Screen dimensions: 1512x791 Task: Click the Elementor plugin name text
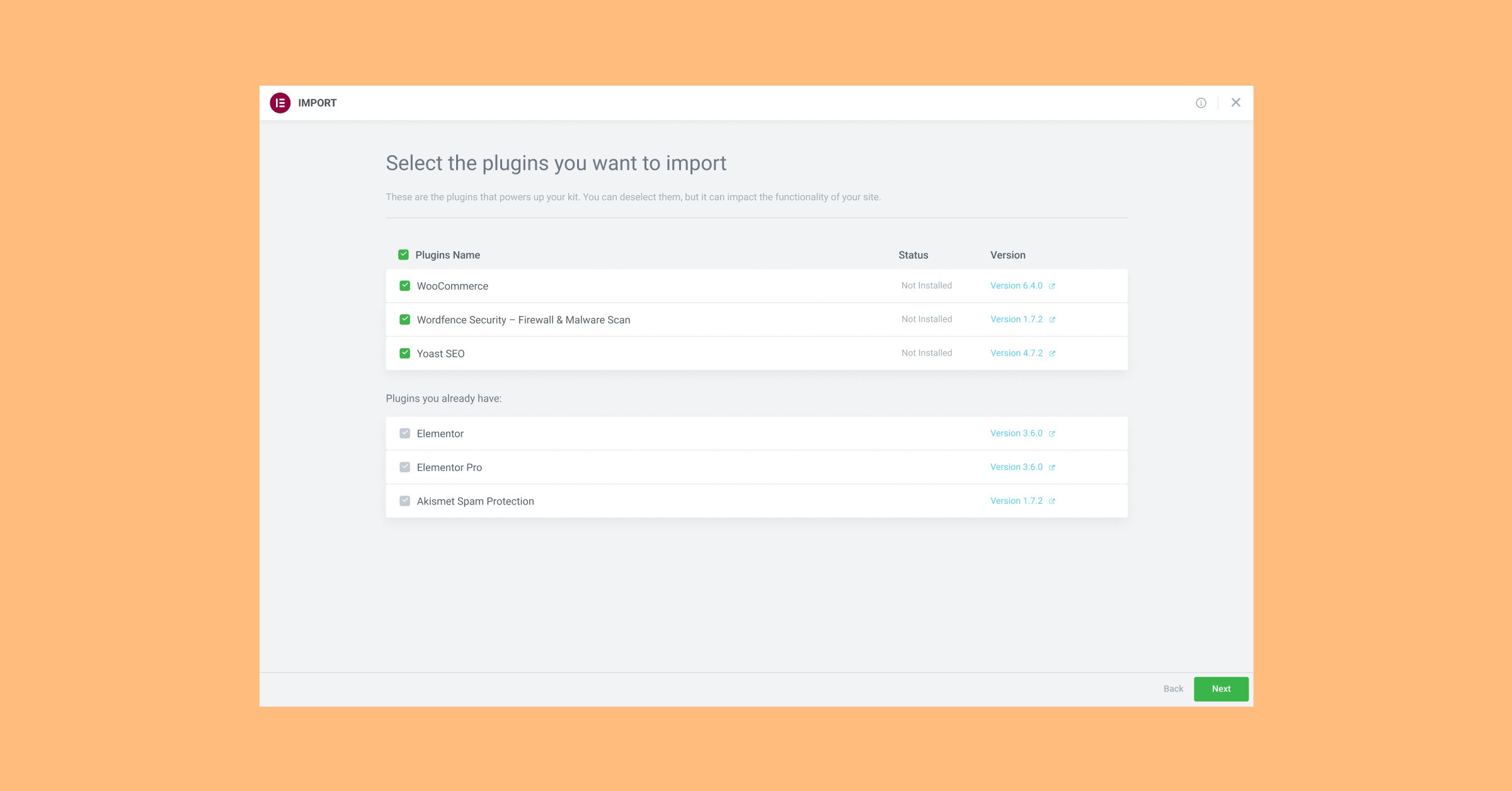(440, 434)
